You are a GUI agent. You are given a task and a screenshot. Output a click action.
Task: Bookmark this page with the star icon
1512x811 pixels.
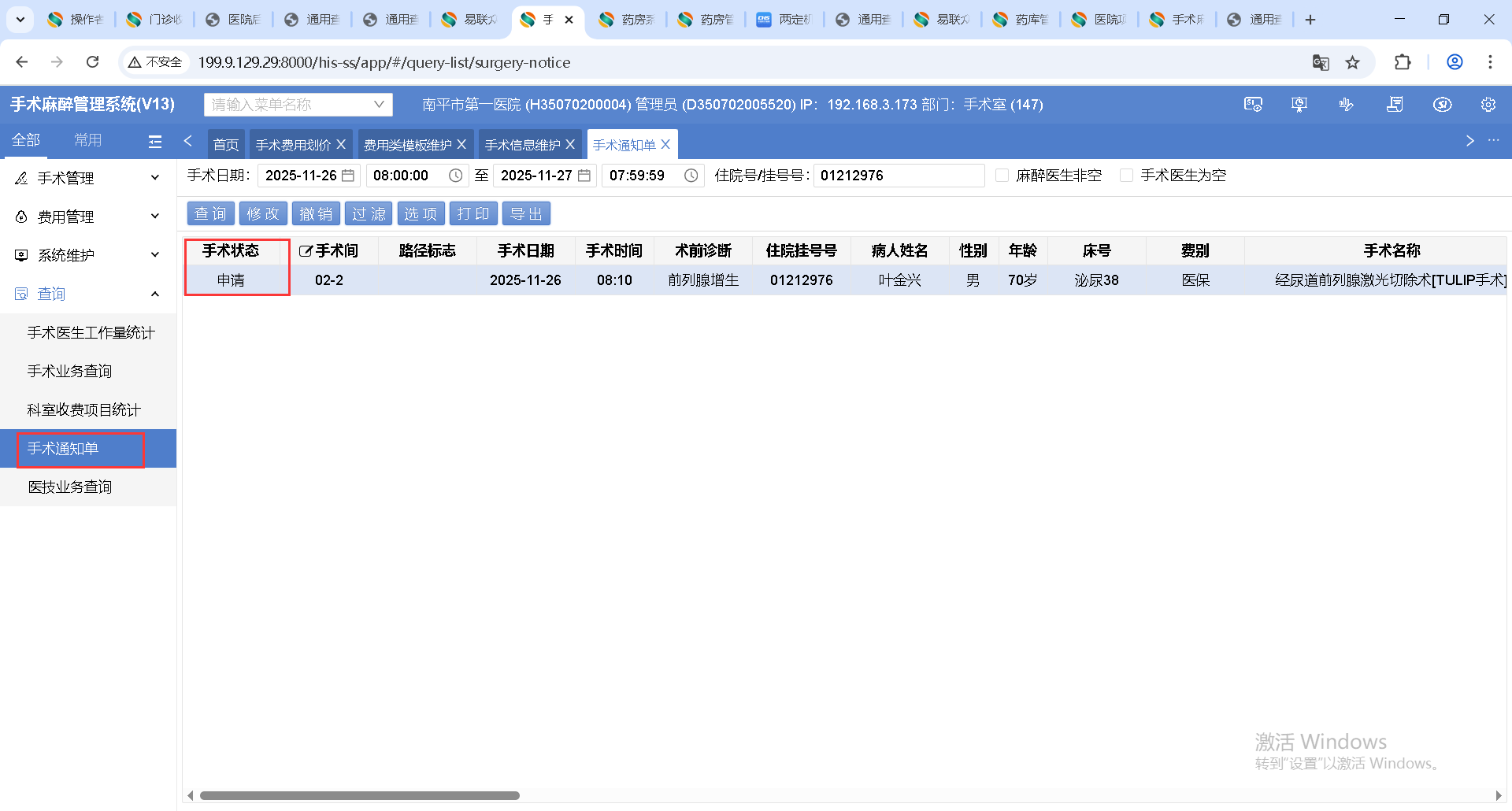pyautogui.click(x=1352, y=62)
